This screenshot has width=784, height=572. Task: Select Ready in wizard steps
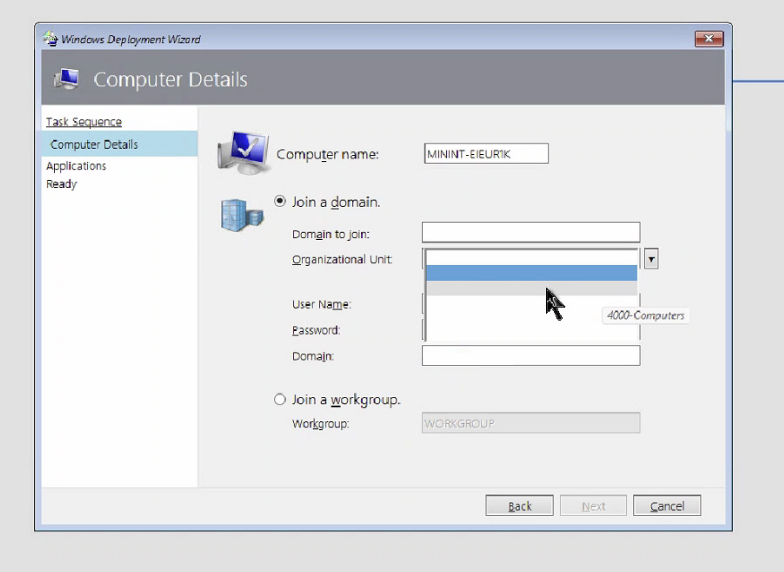tap(62, 184)
